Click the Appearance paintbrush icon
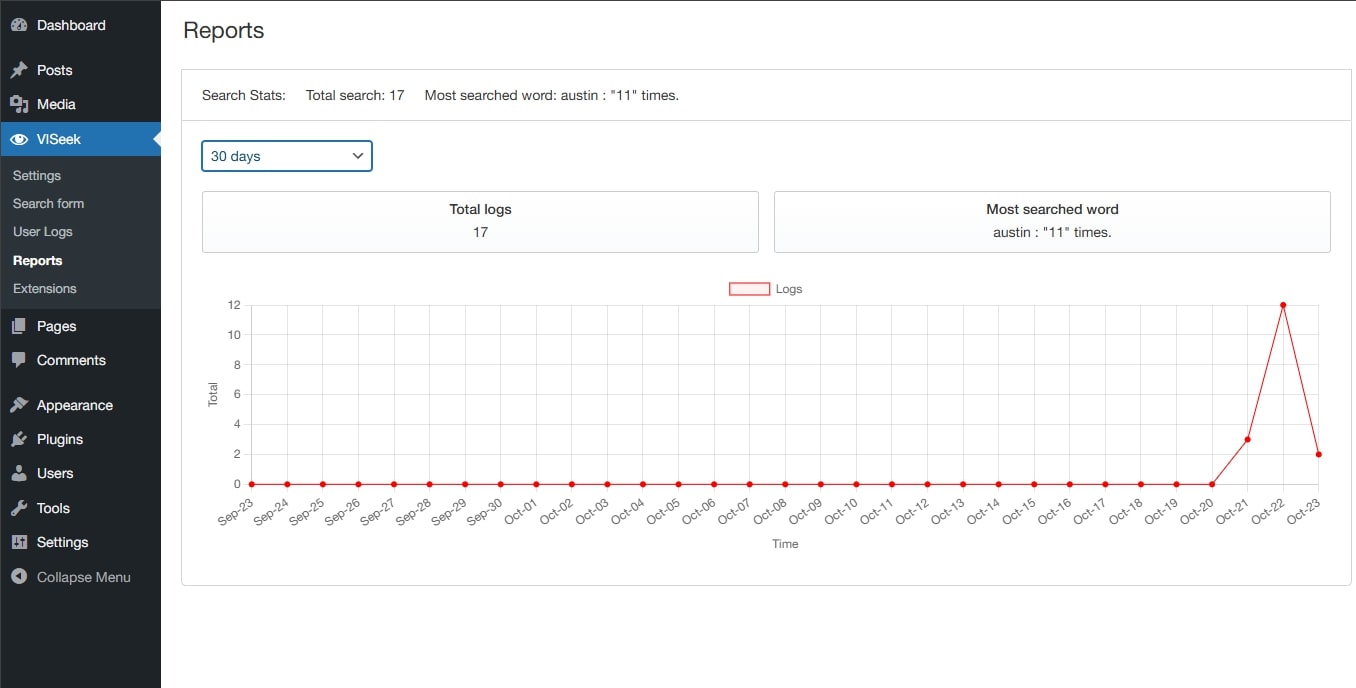Image resolution: width=1356 pixels, height=688 pixels. point(19,405)
